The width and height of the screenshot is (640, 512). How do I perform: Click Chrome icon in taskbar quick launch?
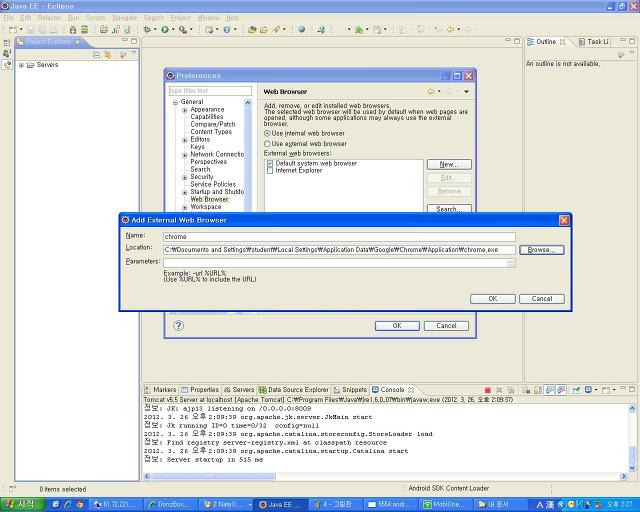[x=80, y=505]
